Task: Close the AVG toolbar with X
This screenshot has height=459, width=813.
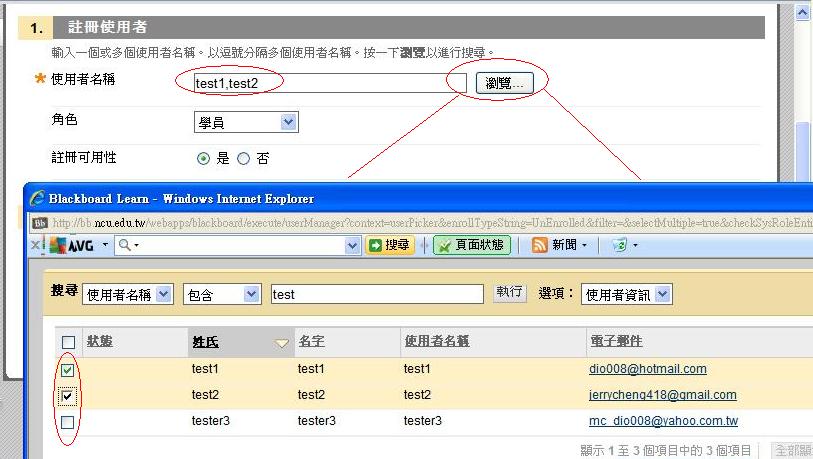Action: point(35,245)
